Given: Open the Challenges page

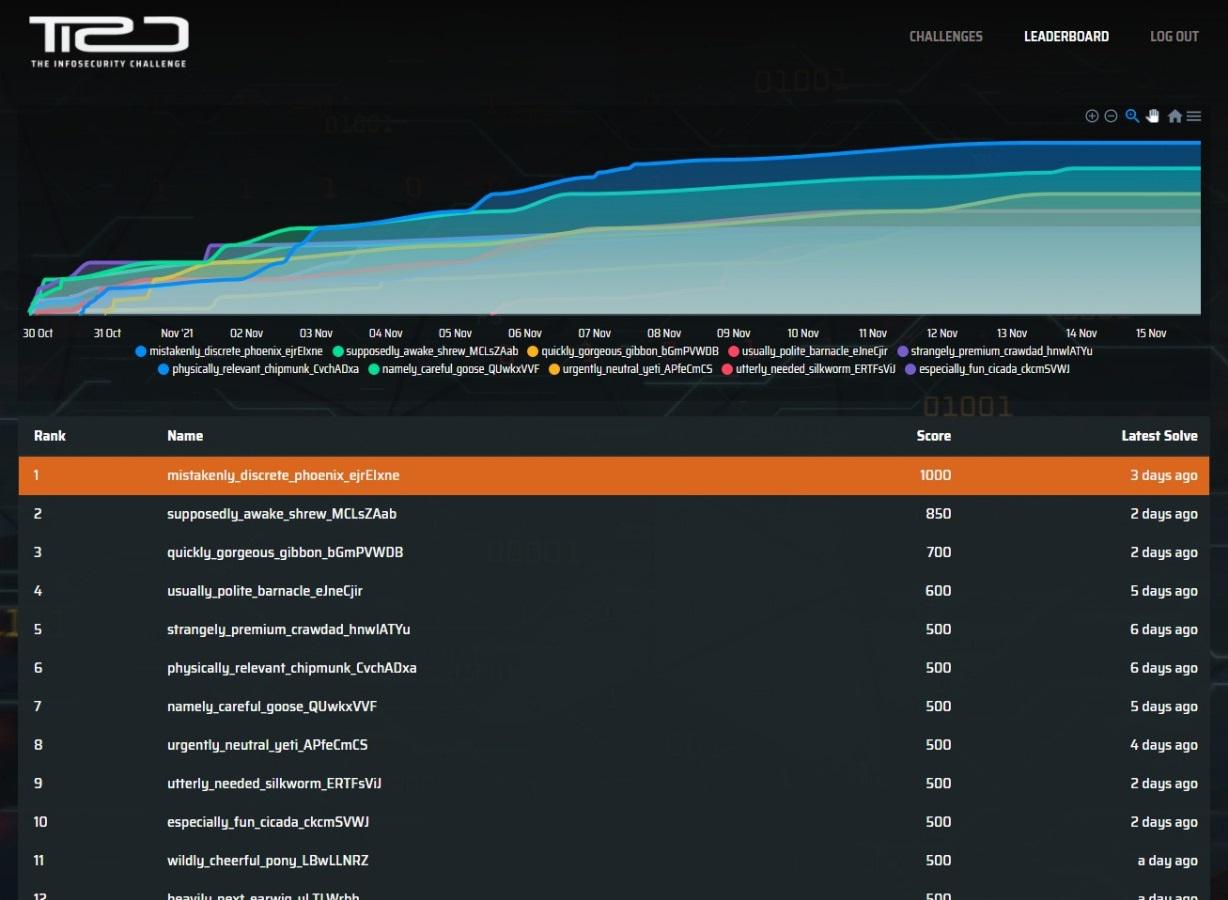Looking at the screenshot, I should [x=945, y=36].
